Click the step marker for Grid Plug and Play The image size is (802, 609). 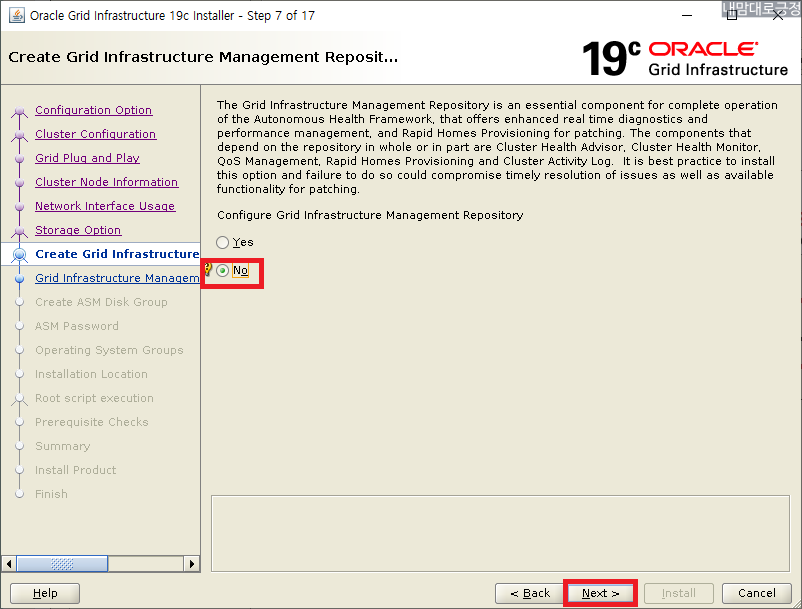19,159
